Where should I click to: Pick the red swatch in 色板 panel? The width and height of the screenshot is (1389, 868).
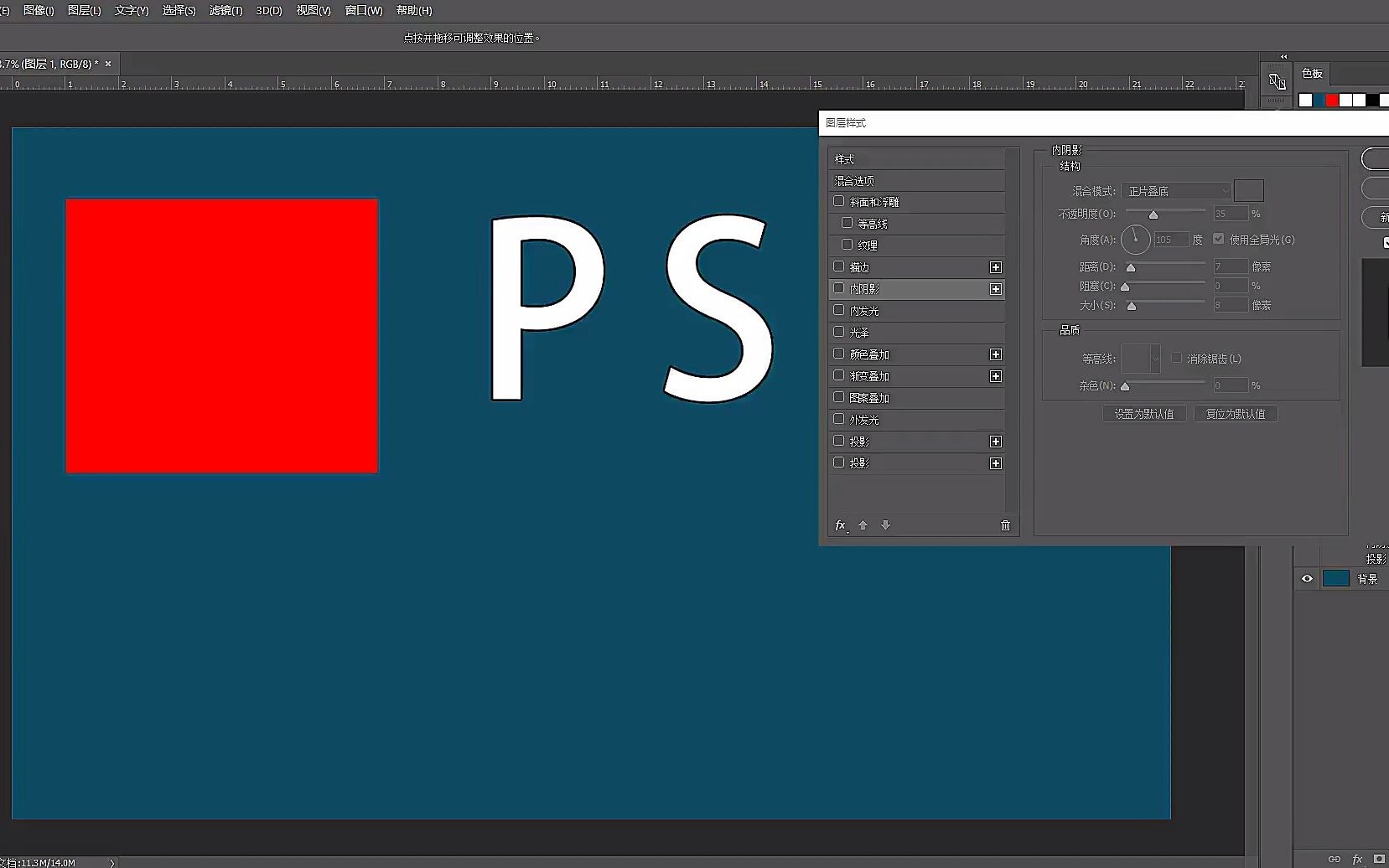pos(1332,101)
